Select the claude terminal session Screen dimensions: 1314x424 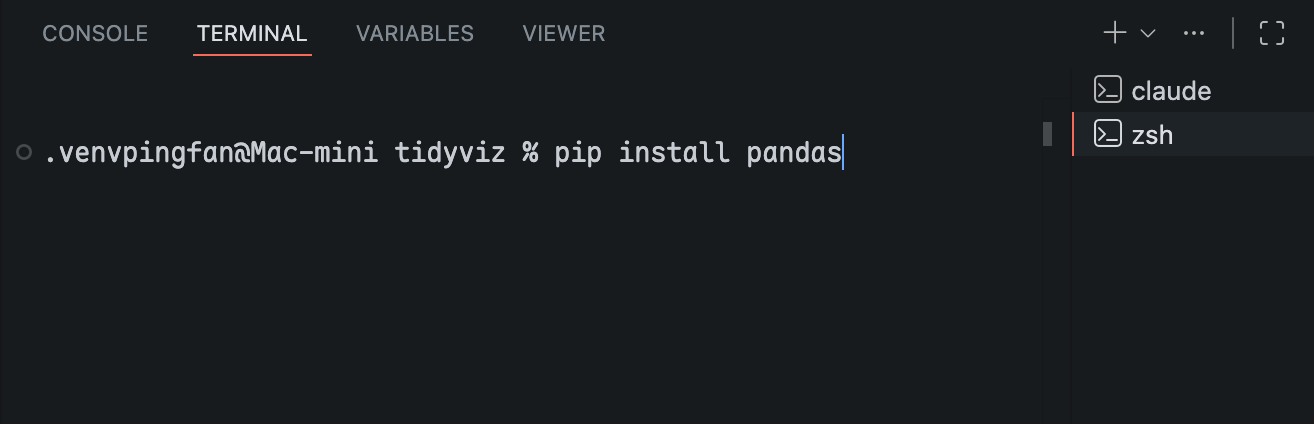pyautogui.click(x=1171, y=91)
